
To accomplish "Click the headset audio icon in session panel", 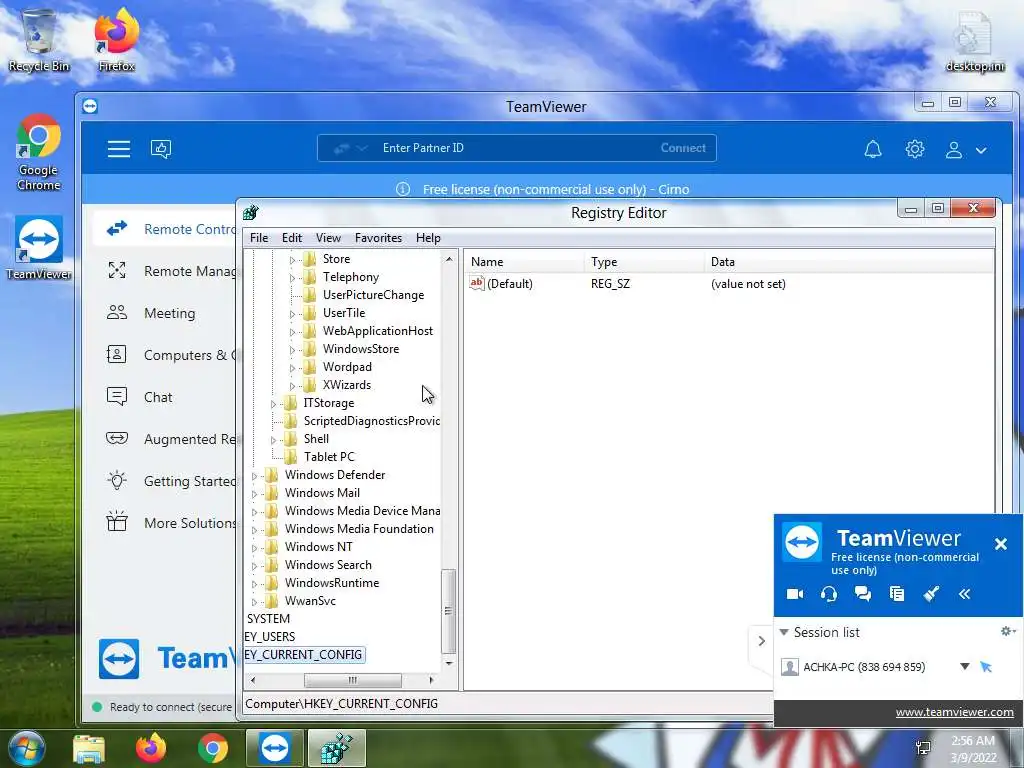I will click(829, 594).
